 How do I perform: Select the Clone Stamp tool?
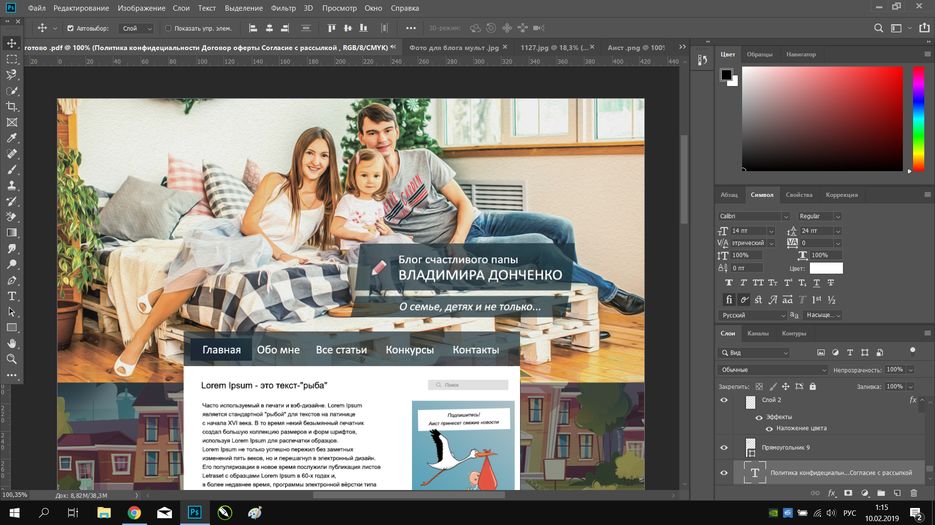[x=11, y=186]
